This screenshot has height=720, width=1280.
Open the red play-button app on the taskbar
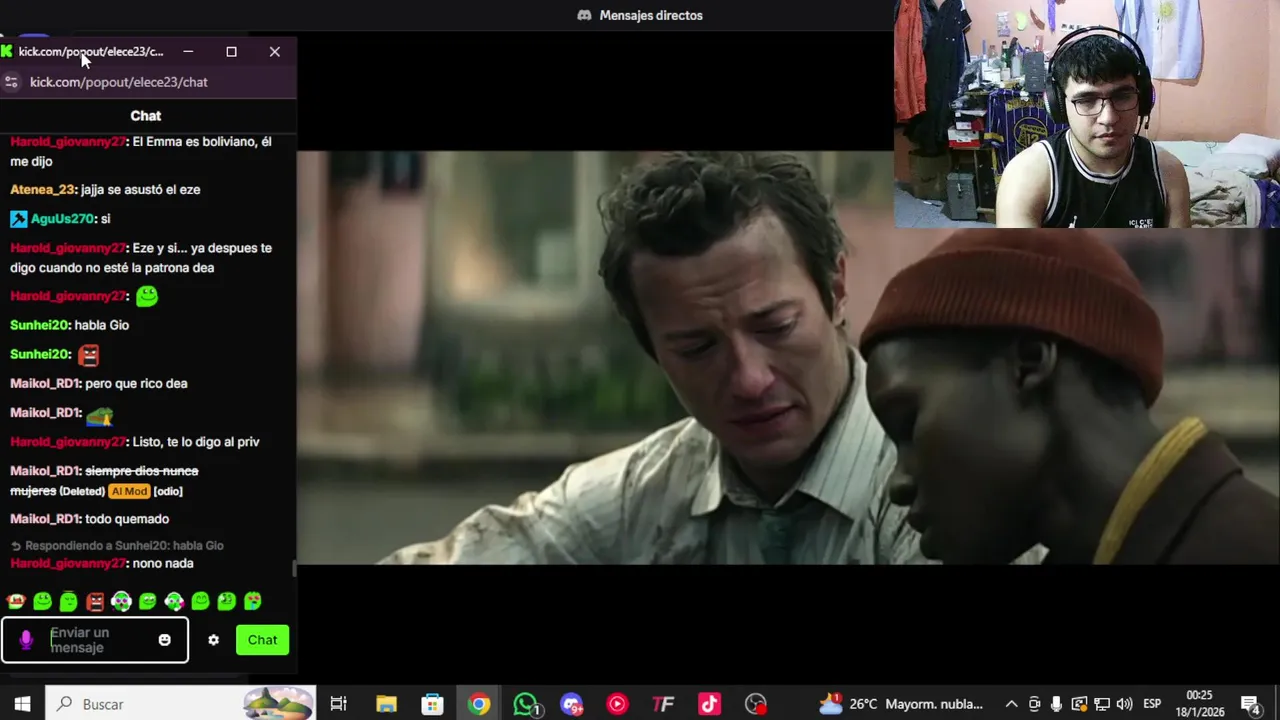[x=617, y=704]
